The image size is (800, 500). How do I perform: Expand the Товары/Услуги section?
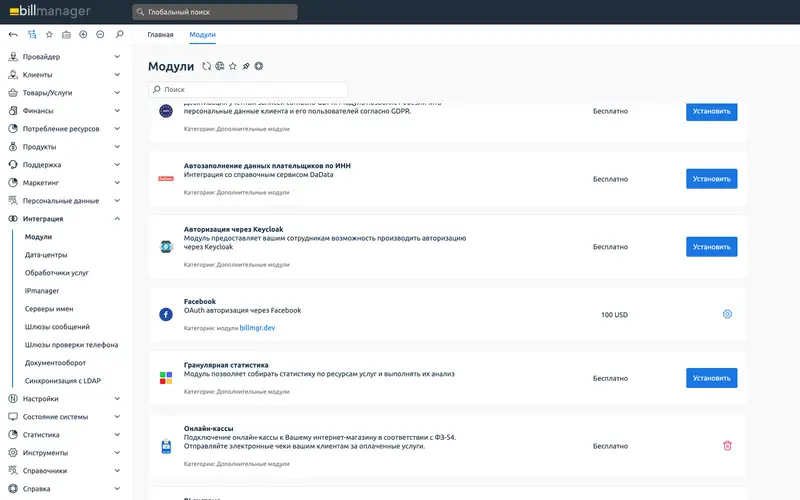click(x=117, y=92)
